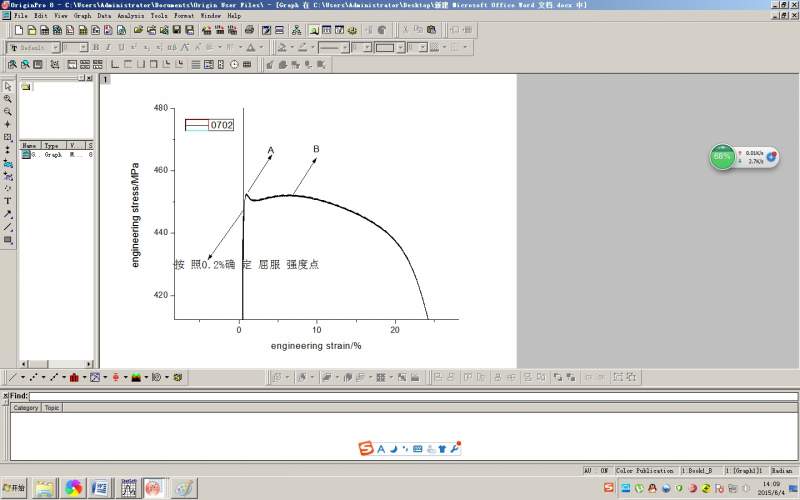Click the Project Explorer horizontal scrollbar

[x=56, y=364]
